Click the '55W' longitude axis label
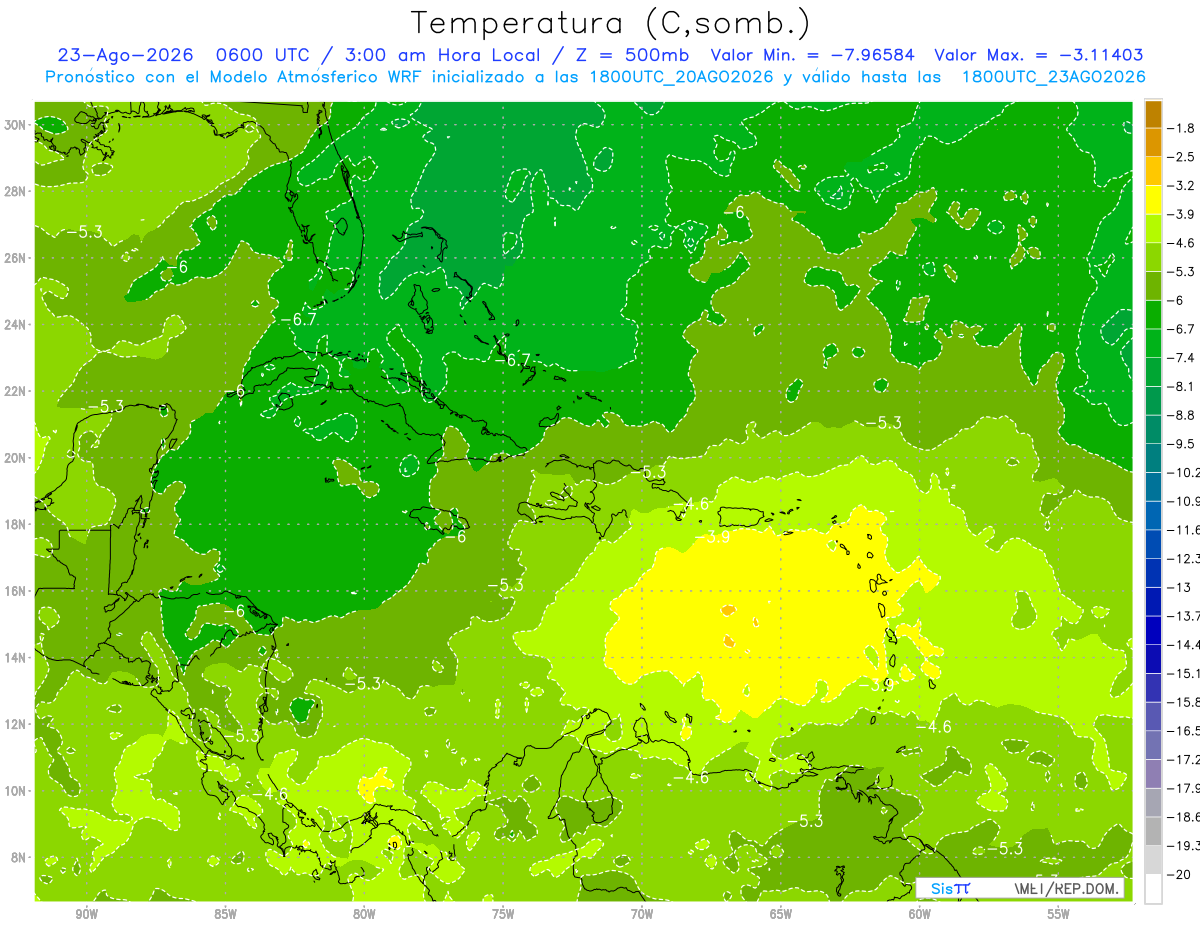This screenshot has width=1200, height=927. point(1059,914)
